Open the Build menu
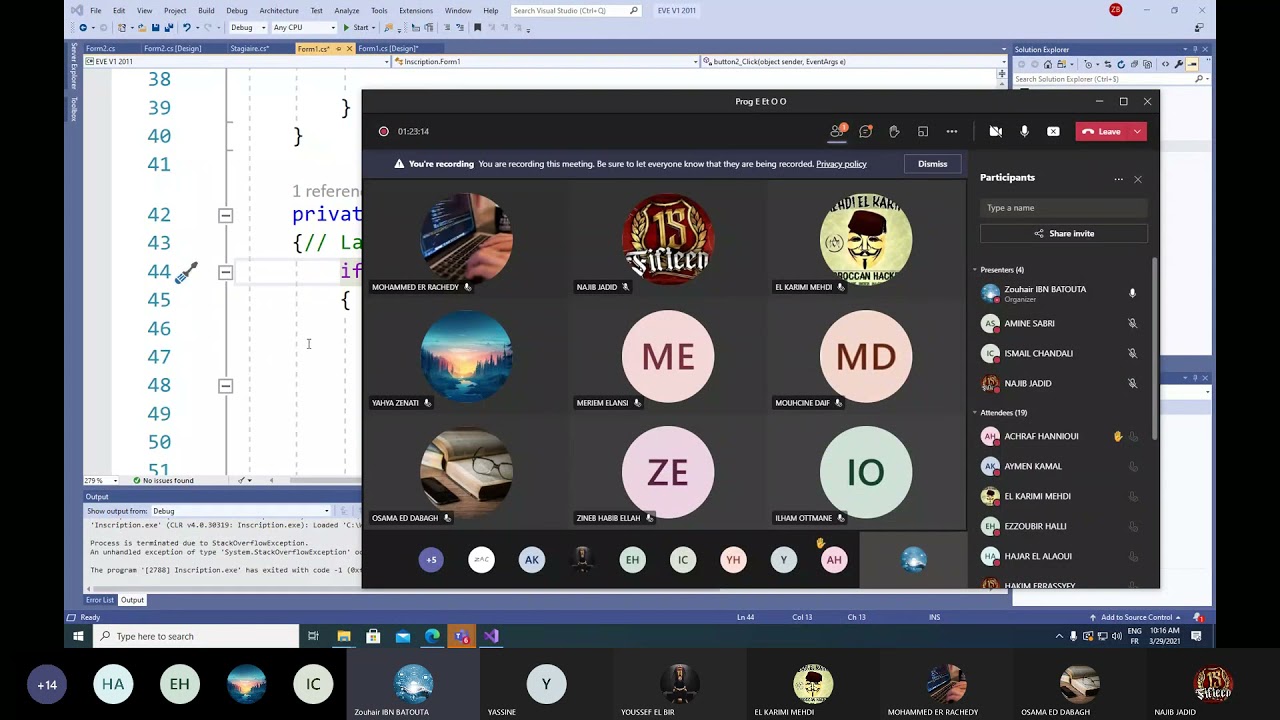The height and width of the screenshot is (720, 1280). 206,10
